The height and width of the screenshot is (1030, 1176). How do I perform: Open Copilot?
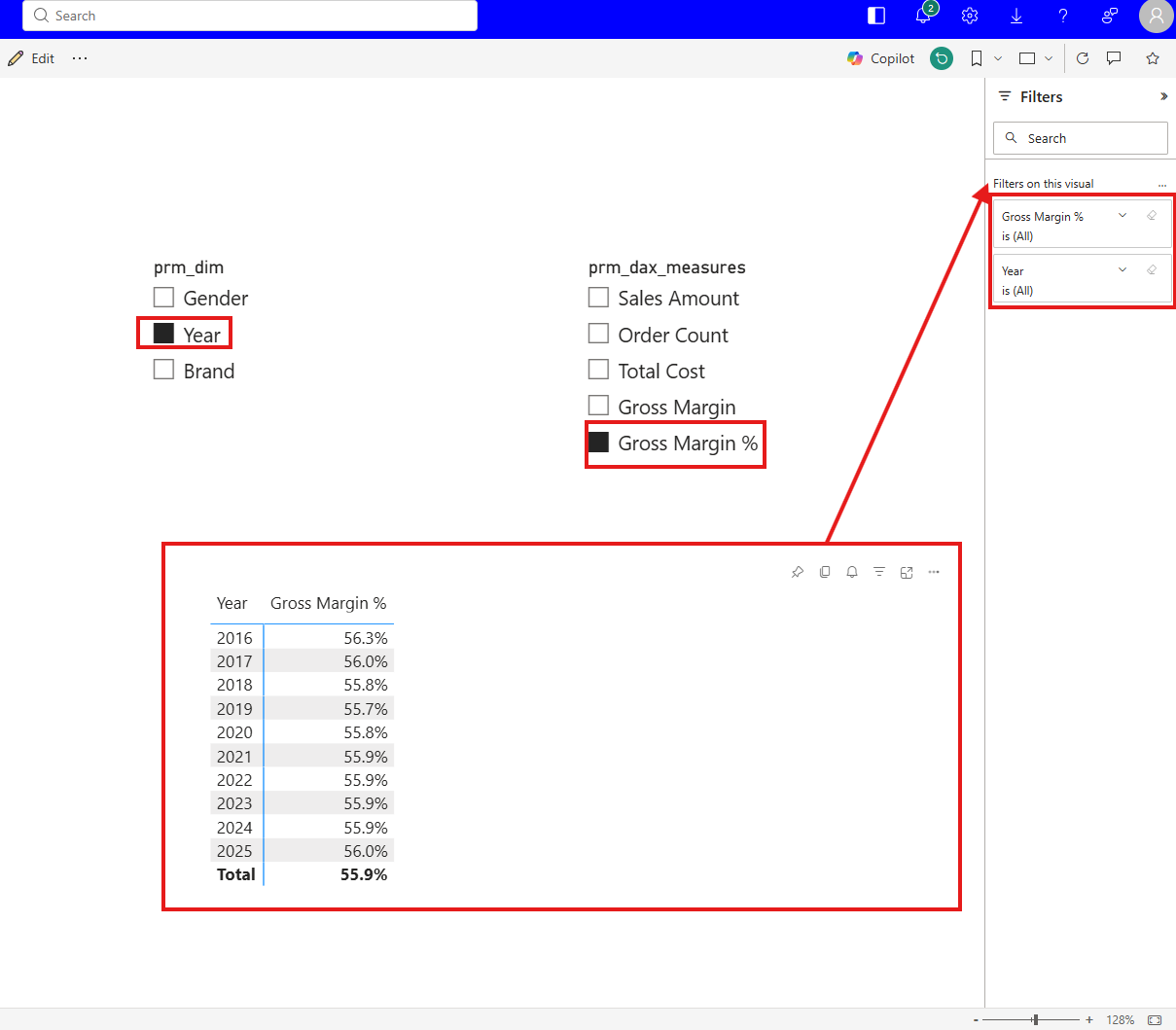[881, 58]
